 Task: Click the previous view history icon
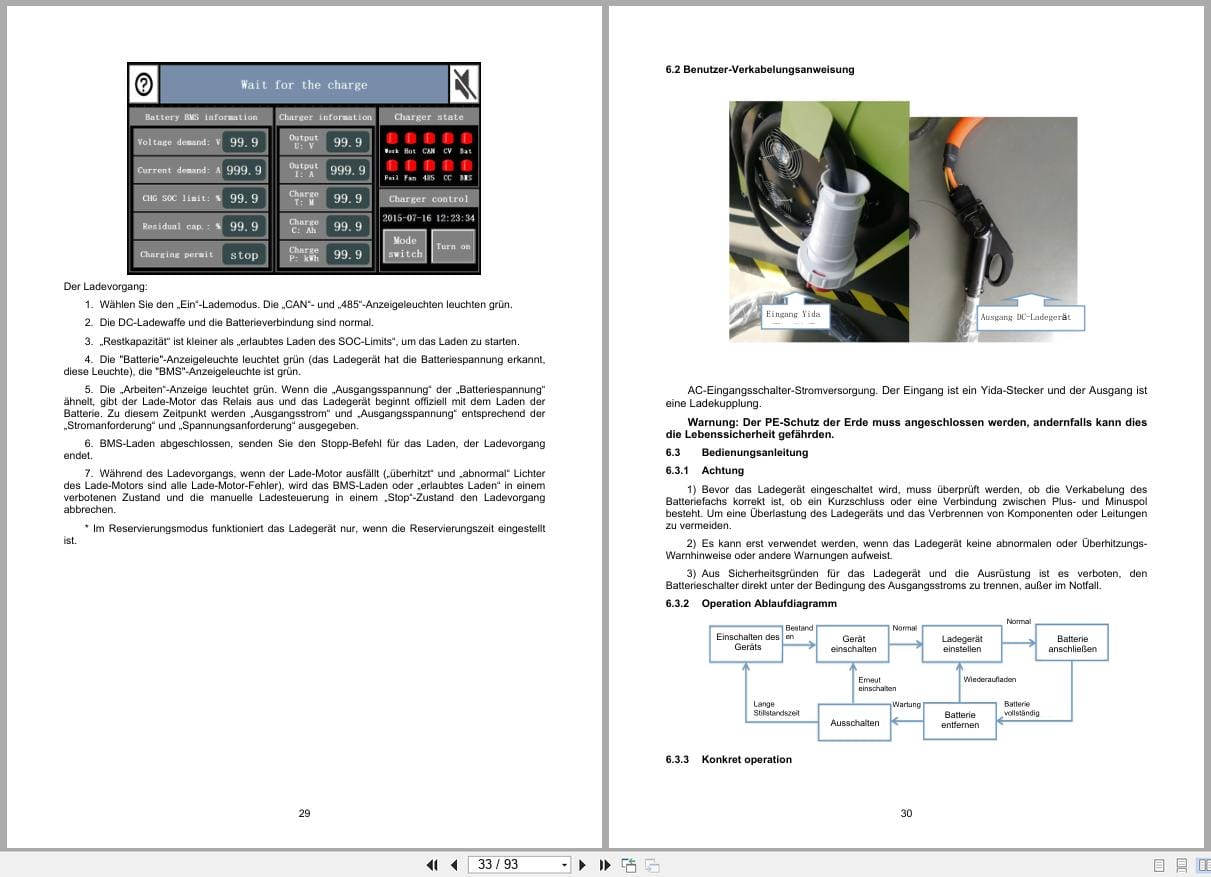pyautogui.click(x=630, y=864)
